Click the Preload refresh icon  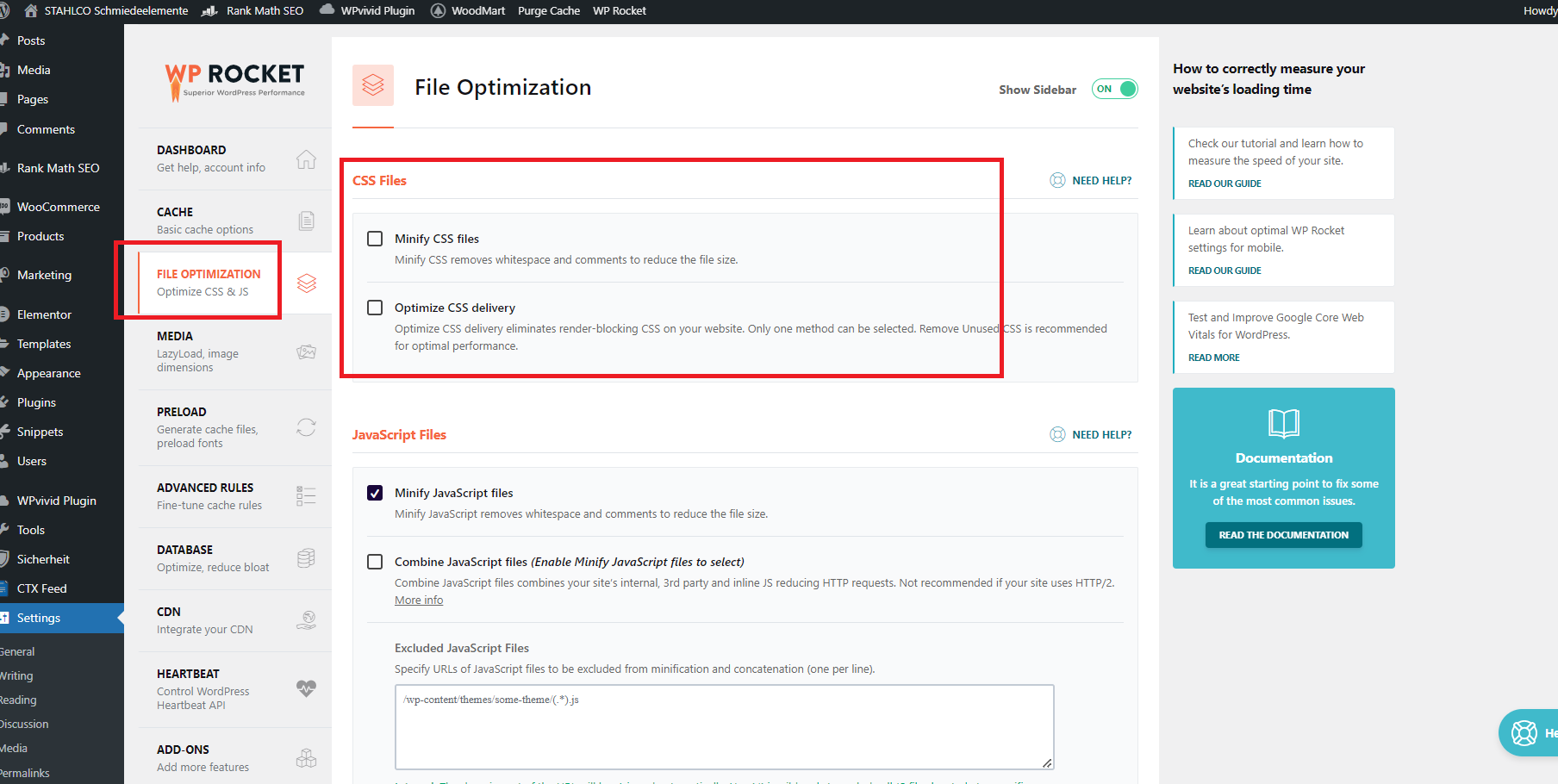[306, 427]
